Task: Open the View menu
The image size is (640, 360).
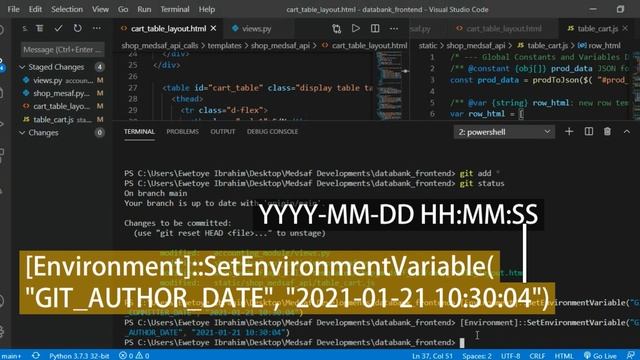Action: 100,9
